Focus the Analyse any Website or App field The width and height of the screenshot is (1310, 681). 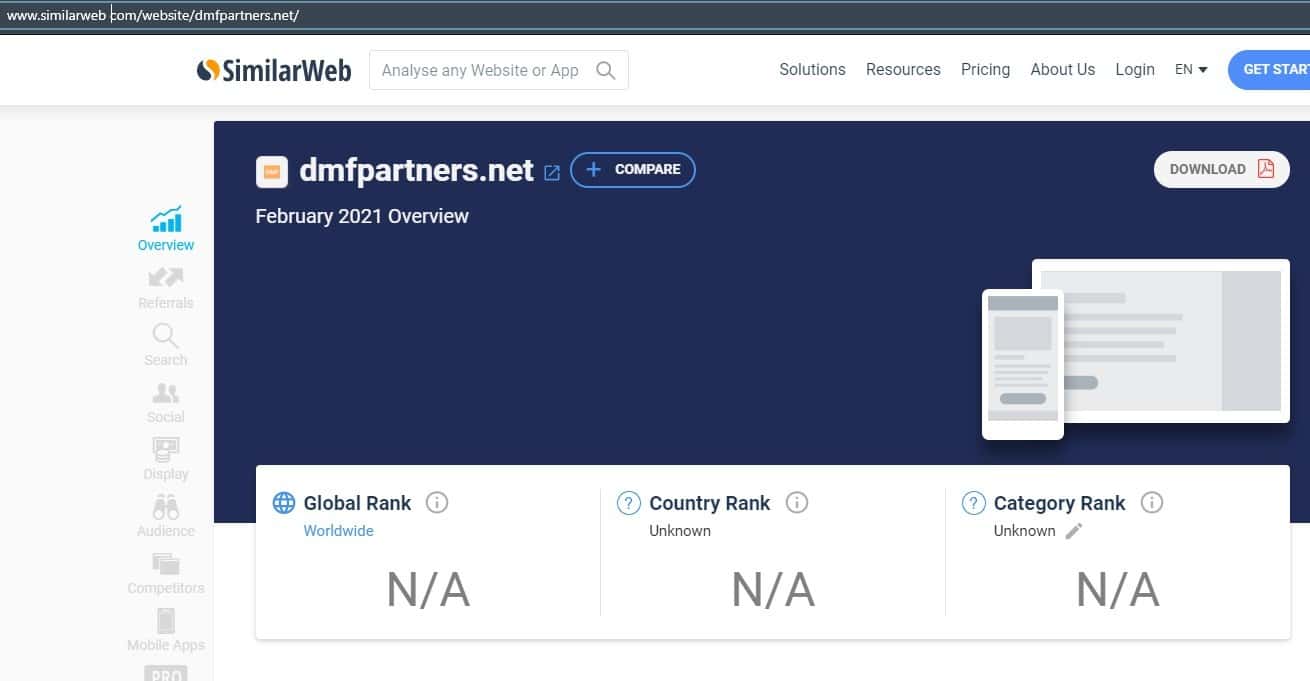pyautogui.click(x=499, y=70)
